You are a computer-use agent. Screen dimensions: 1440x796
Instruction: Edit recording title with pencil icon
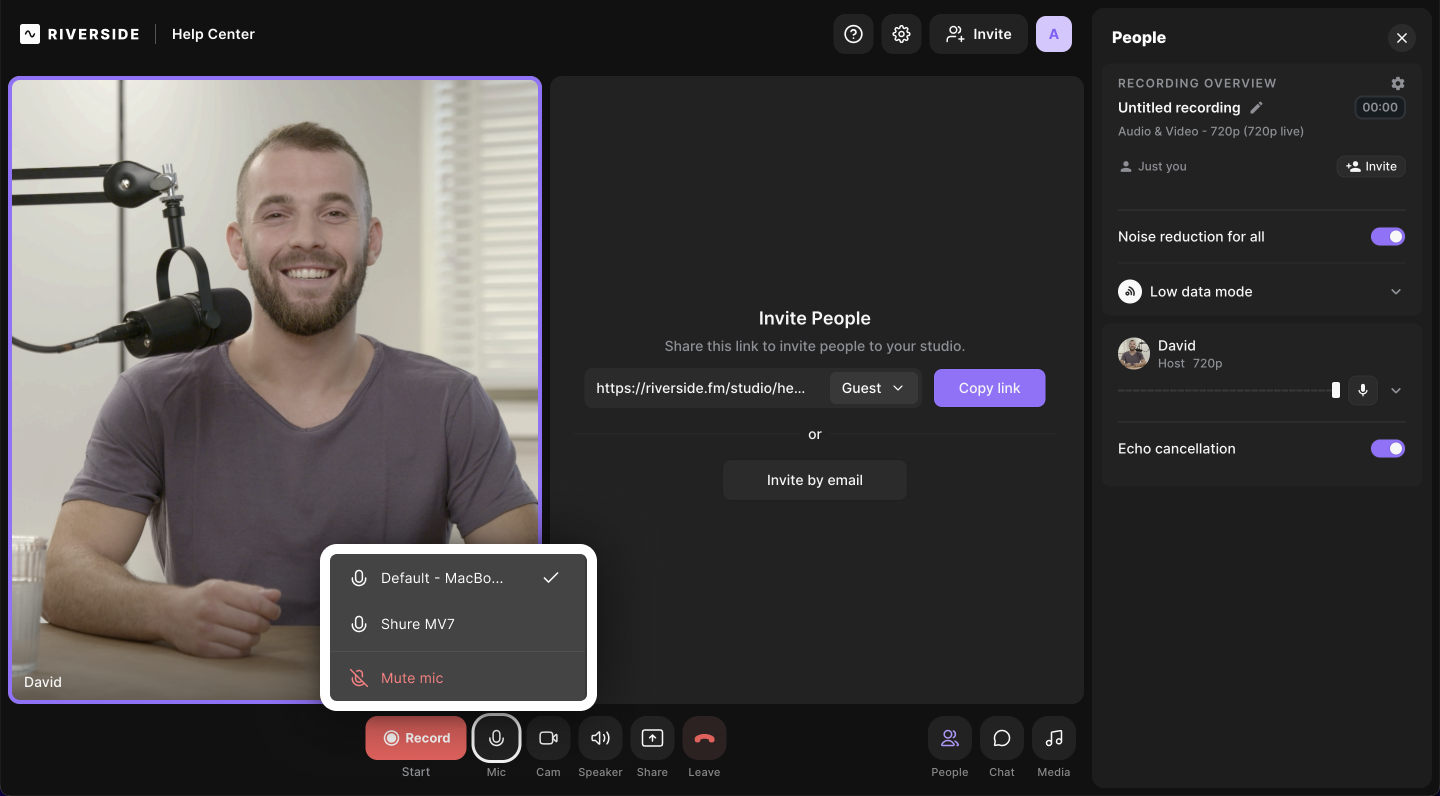pyautogui.click(x=1257, y=108)
